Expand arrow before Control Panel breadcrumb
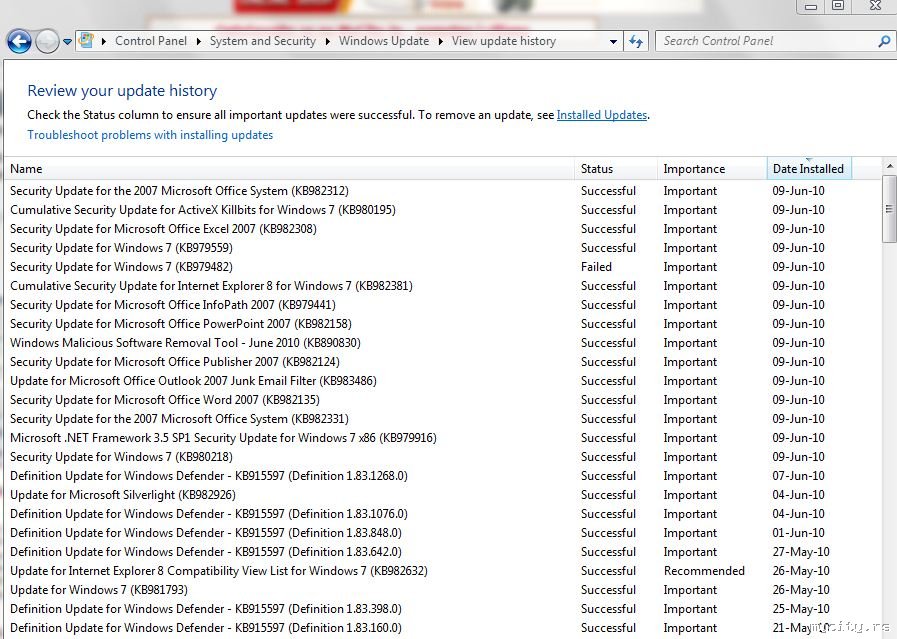 coord(104,41)
